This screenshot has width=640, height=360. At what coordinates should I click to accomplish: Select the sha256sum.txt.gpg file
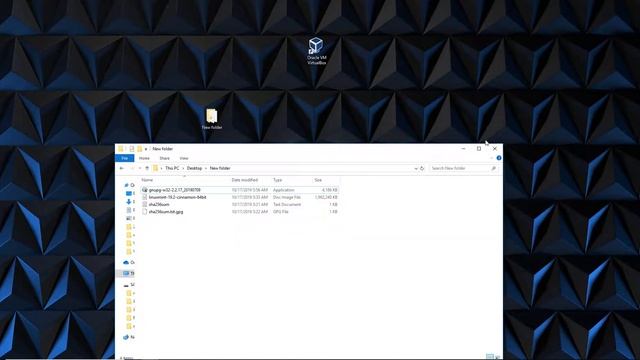(x=166, y=212)
